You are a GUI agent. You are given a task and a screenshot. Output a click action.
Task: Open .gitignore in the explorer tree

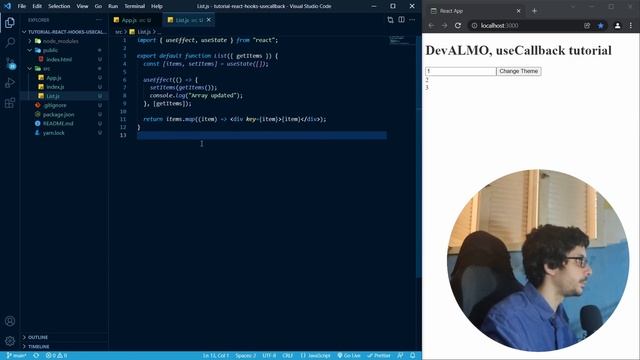click(x=55, y=105)
